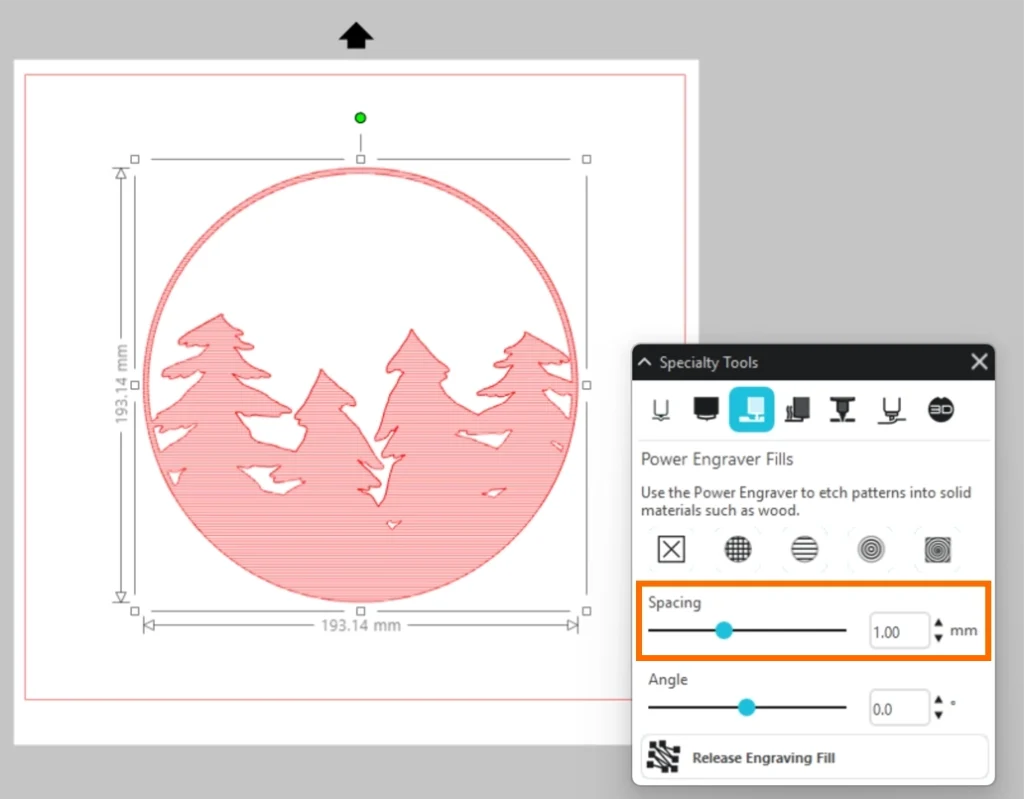Select the fourth specialty tool icon
This screenshot has height=799, width=1024.
[798, 409]
